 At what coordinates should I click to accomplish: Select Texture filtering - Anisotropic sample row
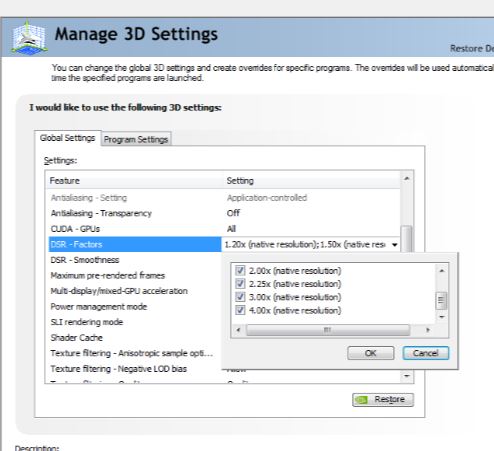(x=135, y=353)
